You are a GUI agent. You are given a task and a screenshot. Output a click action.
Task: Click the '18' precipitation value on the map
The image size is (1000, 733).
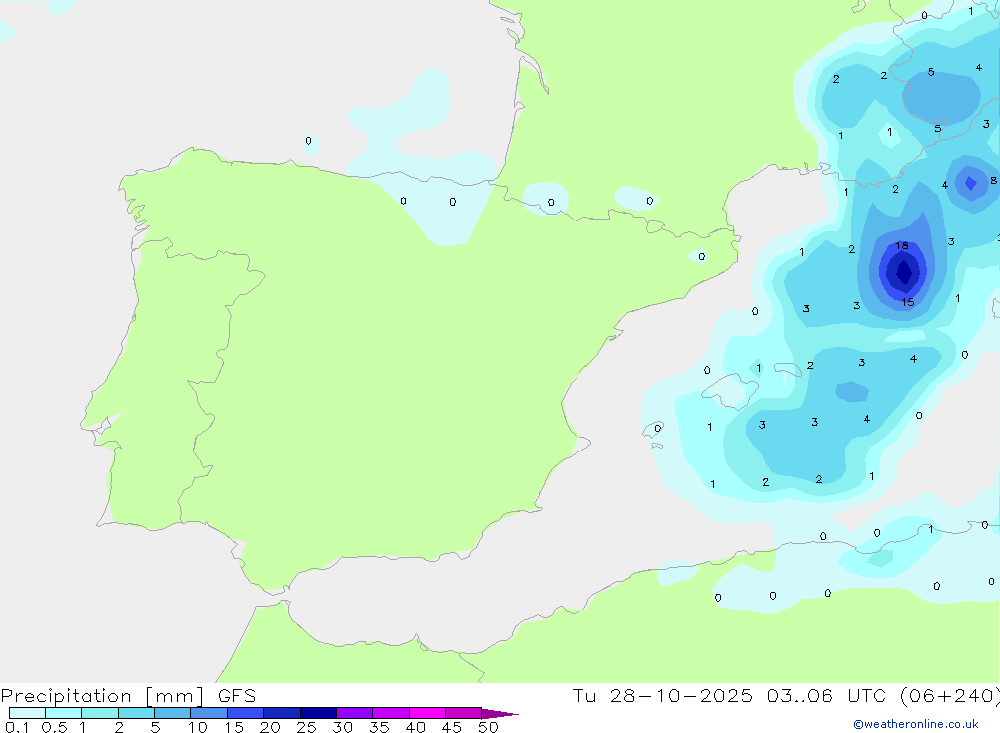pyautogui.click(x=902, y=246)
